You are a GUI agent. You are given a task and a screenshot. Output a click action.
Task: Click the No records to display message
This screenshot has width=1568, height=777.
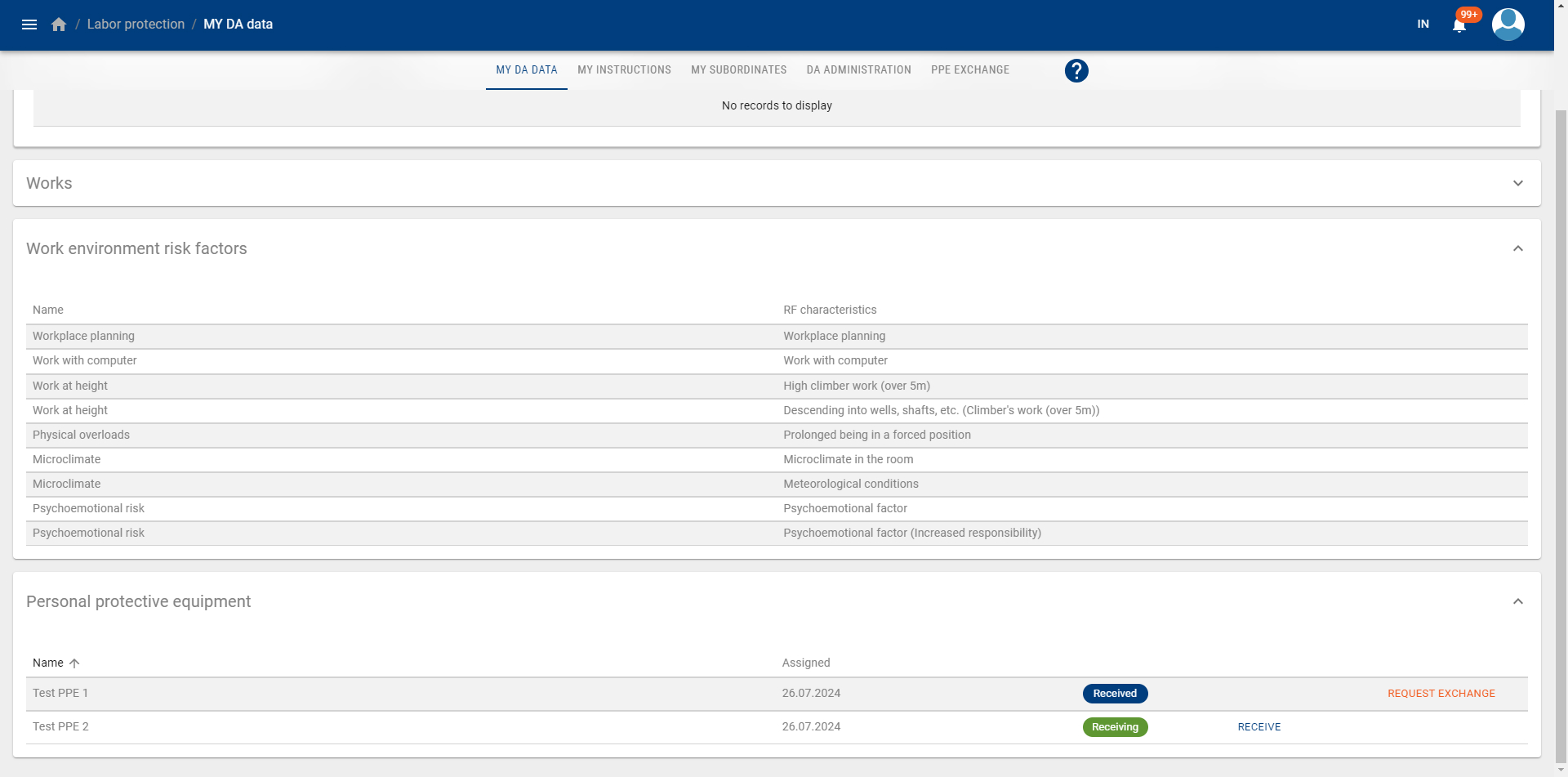pyautogui.click(x=777, y=106)
